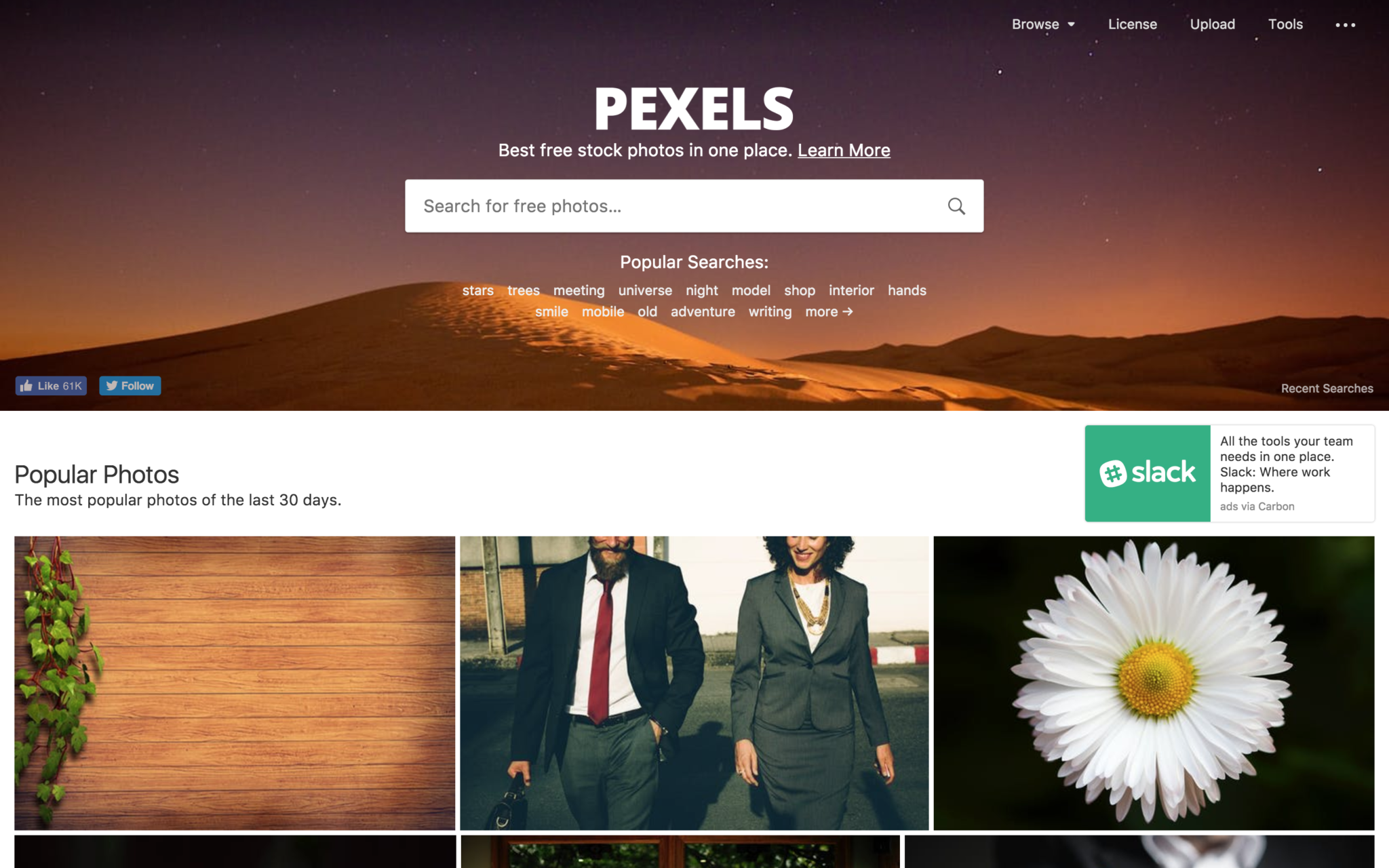Open the business people walking photo
Viewport: 1389px width, 868px height.
pyautogui.click(x=694, y=683)
